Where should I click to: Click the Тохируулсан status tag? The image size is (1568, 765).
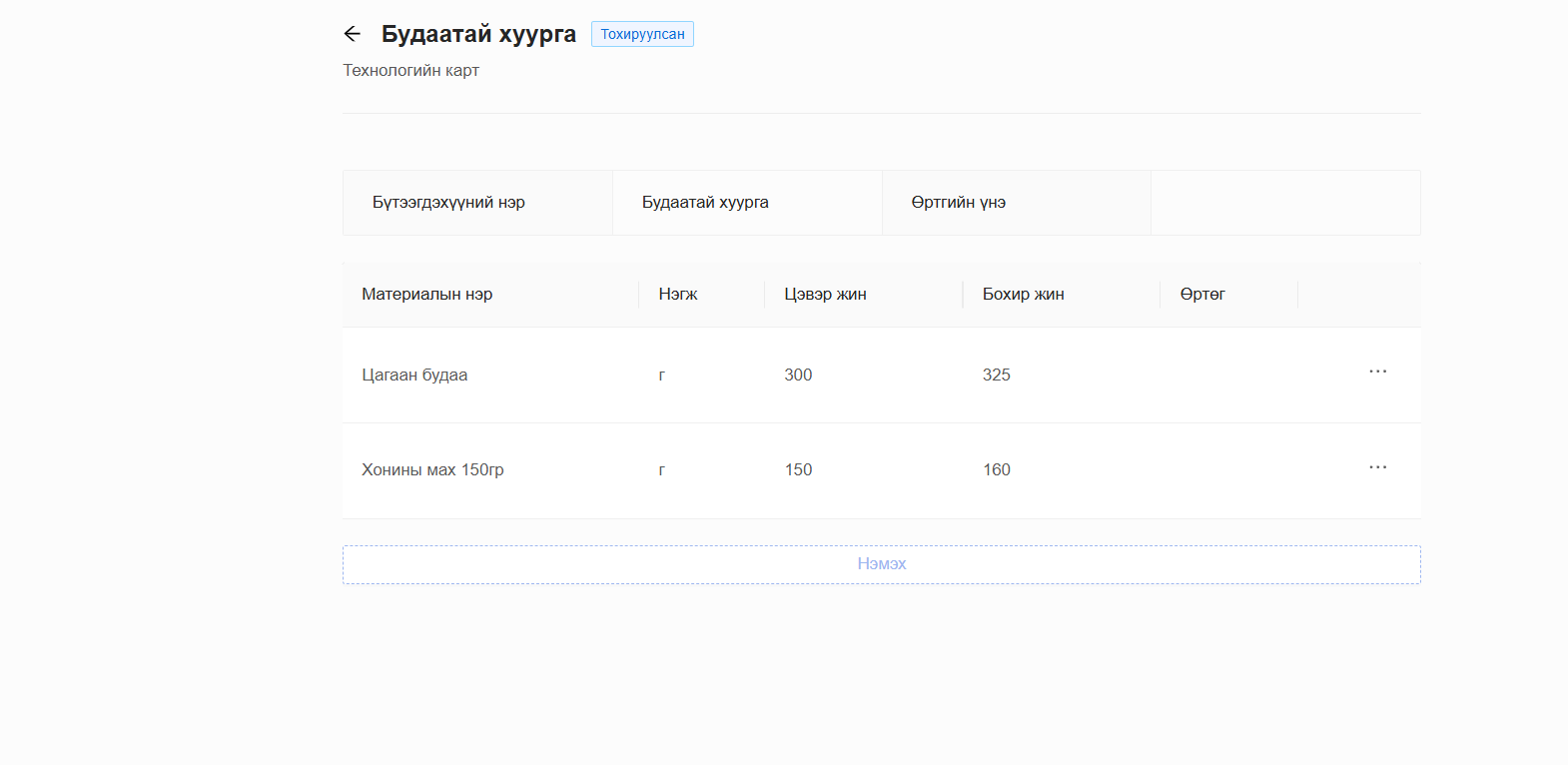(642, 34)
